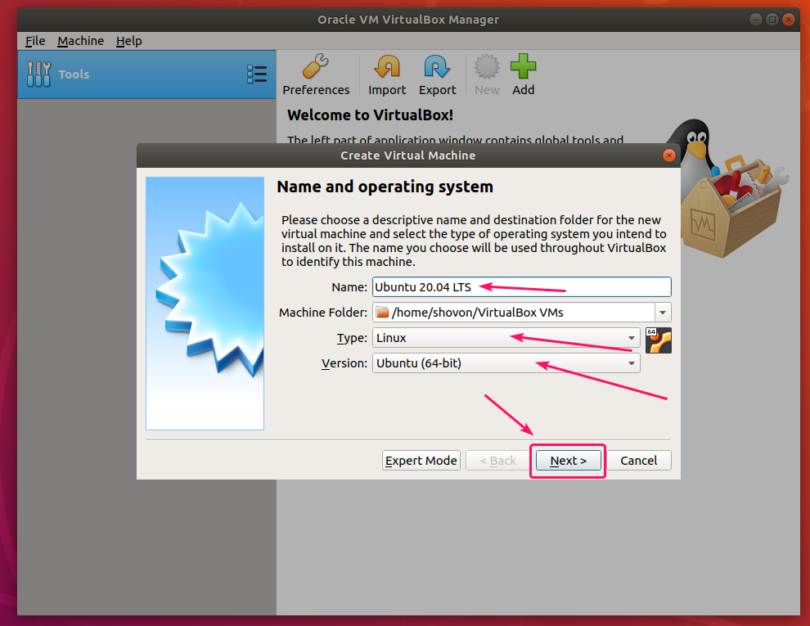
Task: Click the Back button
Action: point(498,460)
